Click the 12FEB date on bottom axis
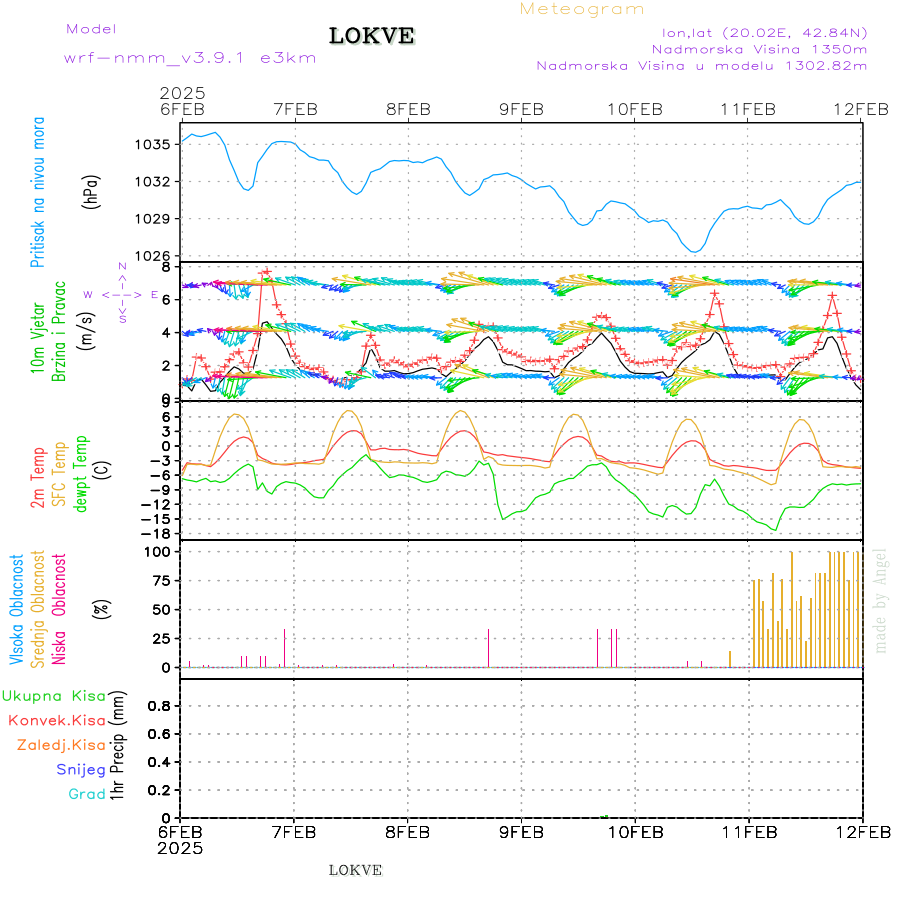Viewport: 900px width, 900px height. (x=862, y=832)
